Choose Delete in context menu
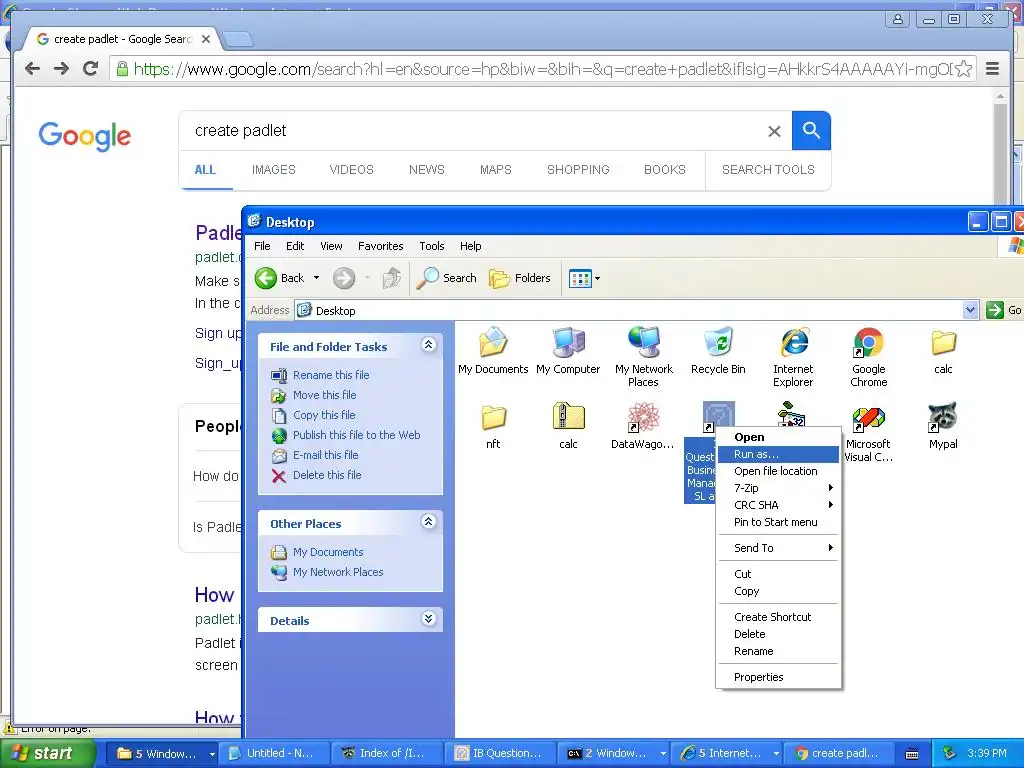The width and height of the screenshot is (1024, 768). (x=778, y=634)
